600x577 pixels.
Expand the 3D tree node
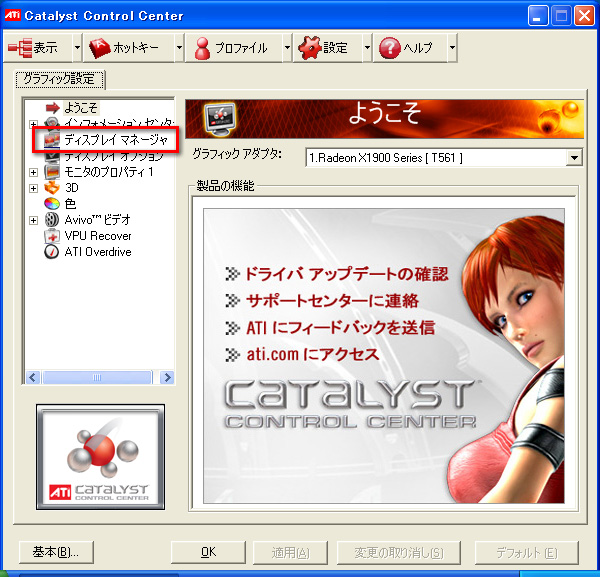[34, 188]
